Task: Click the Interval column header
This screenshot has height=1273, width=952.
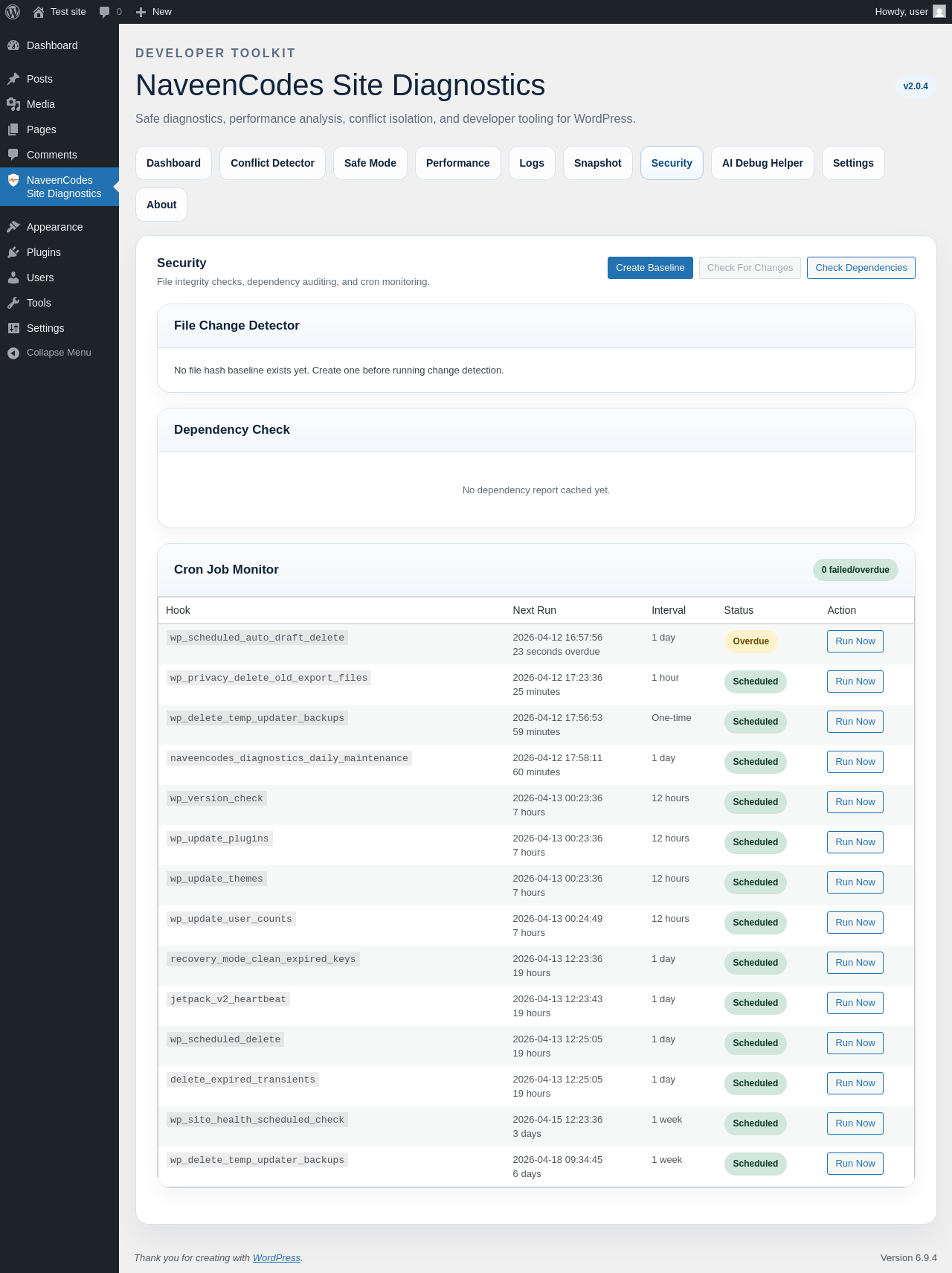Action: pyautogui.click(x=669, y=610)
